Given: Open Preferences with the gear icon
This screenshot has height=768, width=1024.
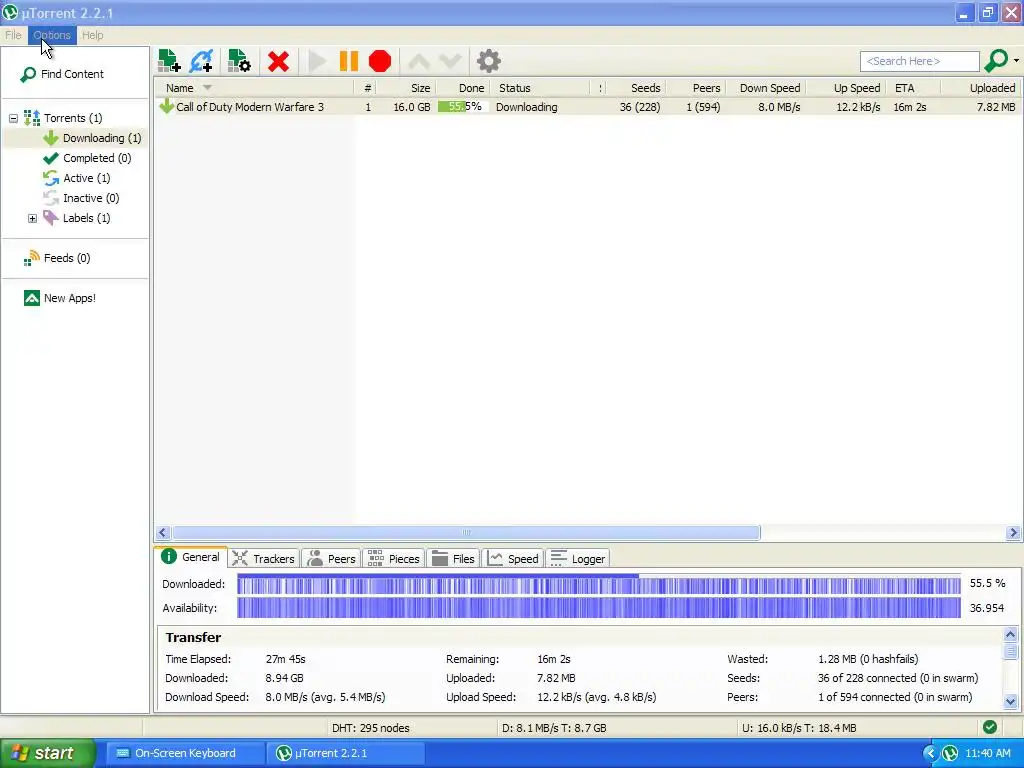Looking at the screenshot, I should (488, 61).
